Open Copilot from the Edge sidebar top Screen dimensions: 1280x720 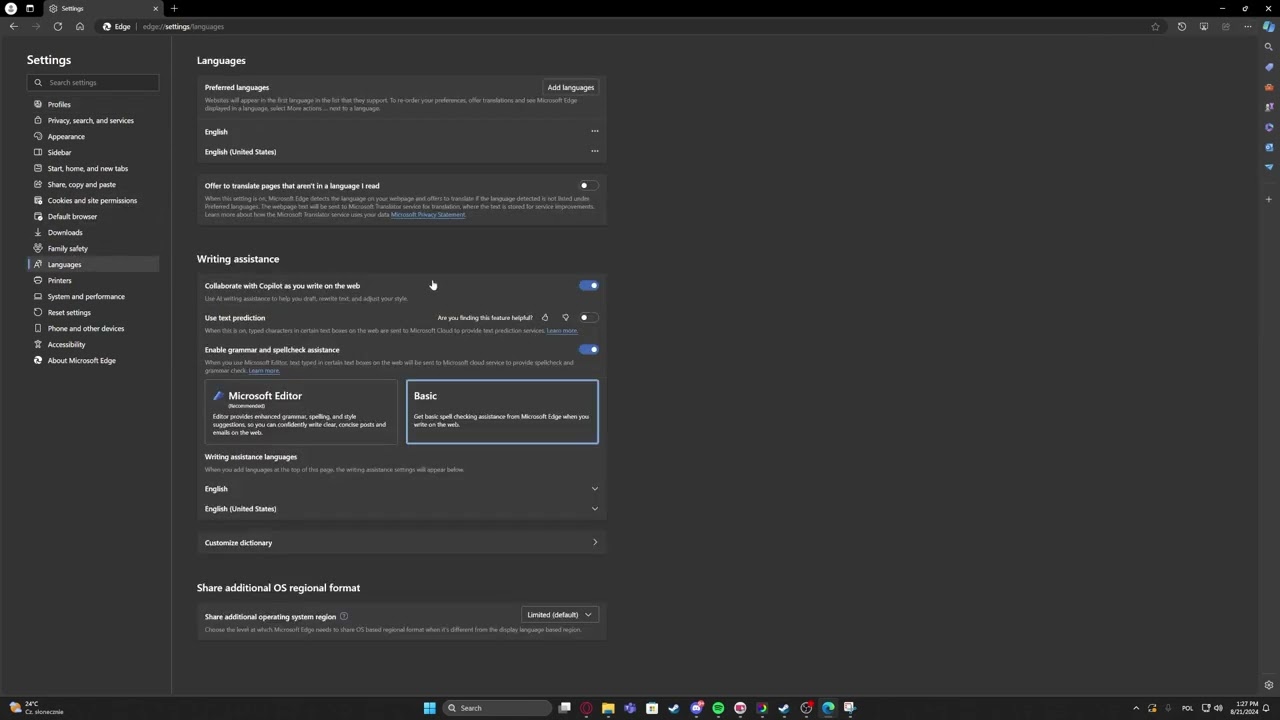[x=1269, y=27]
